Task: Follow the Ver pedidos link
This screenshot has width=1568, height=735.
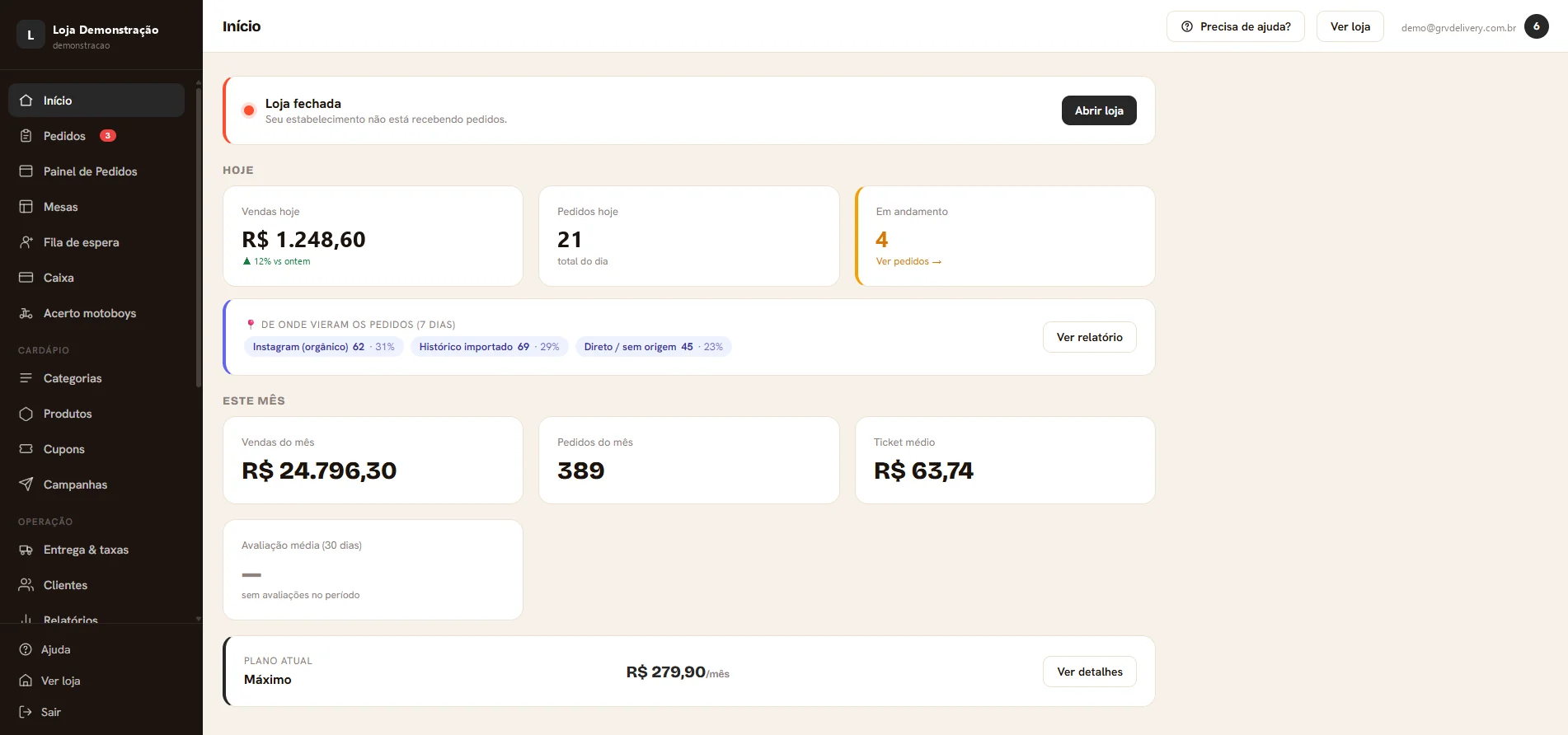Action: [x=908, y=261]
